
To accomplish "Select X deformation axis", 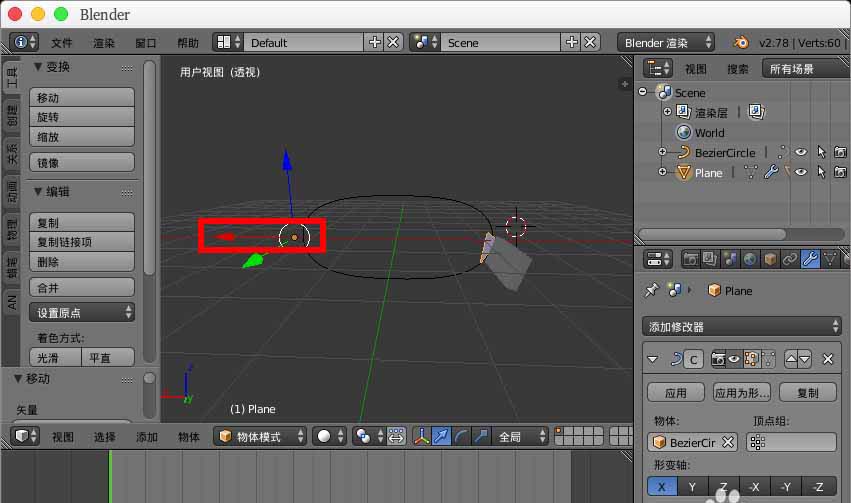I will [662, 487].
